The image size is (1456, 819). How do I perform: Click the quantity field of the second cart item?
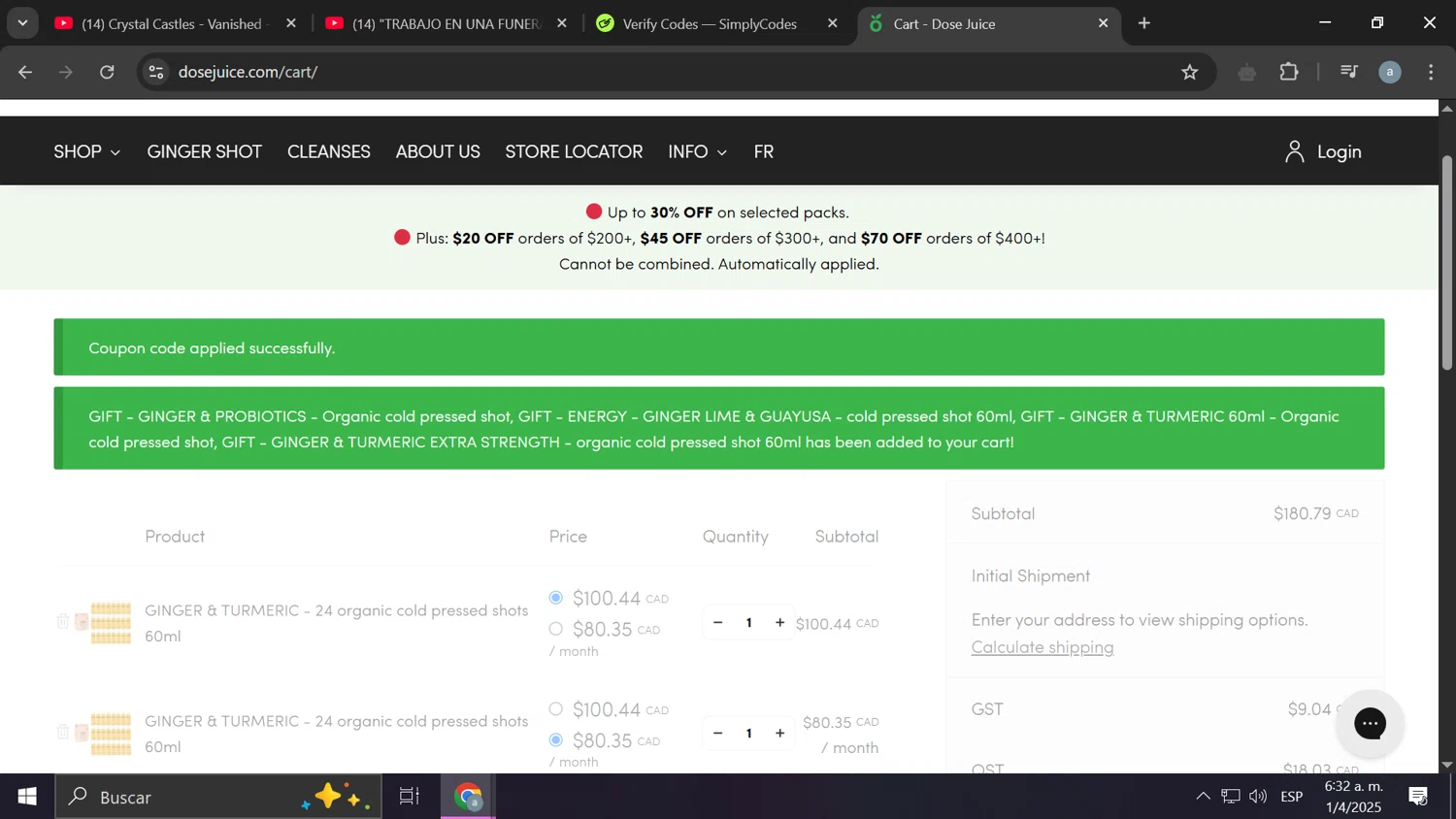click(748, 733)
